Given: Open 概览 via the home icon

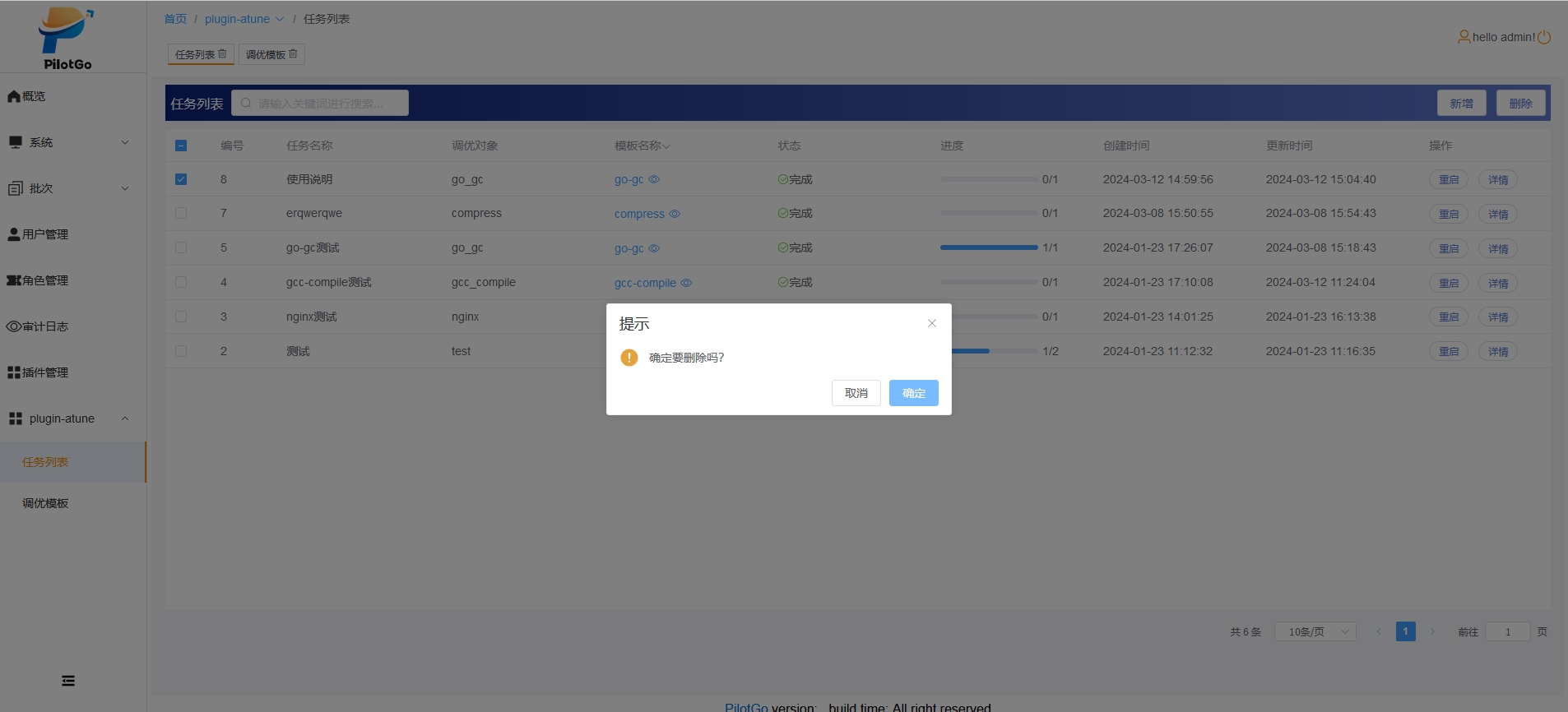Looking at the screenshot, I should [x=14, y=96].
